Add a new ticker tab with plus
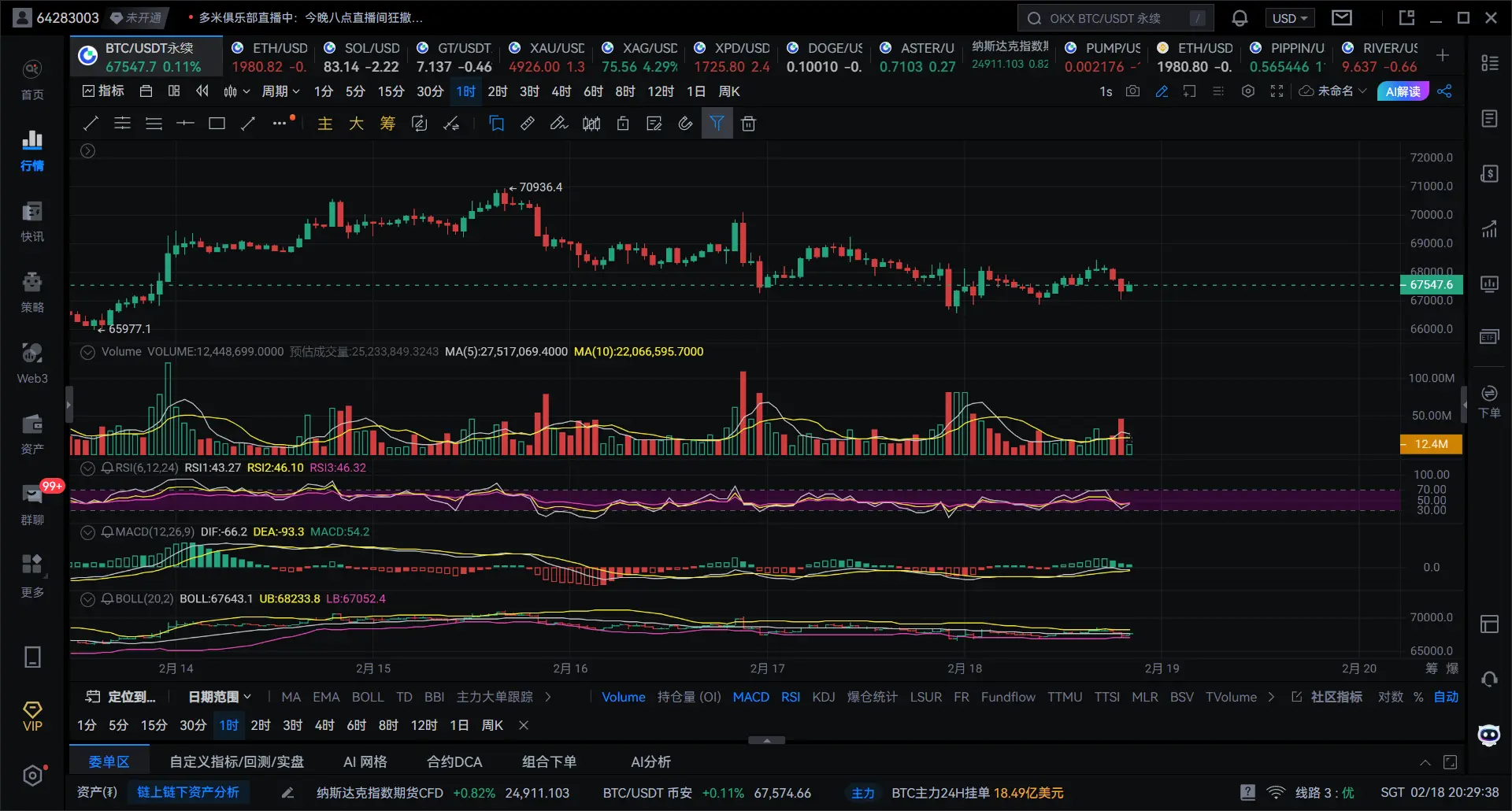The width and height of the screenshot is (1512, 811). [1443, 55]
